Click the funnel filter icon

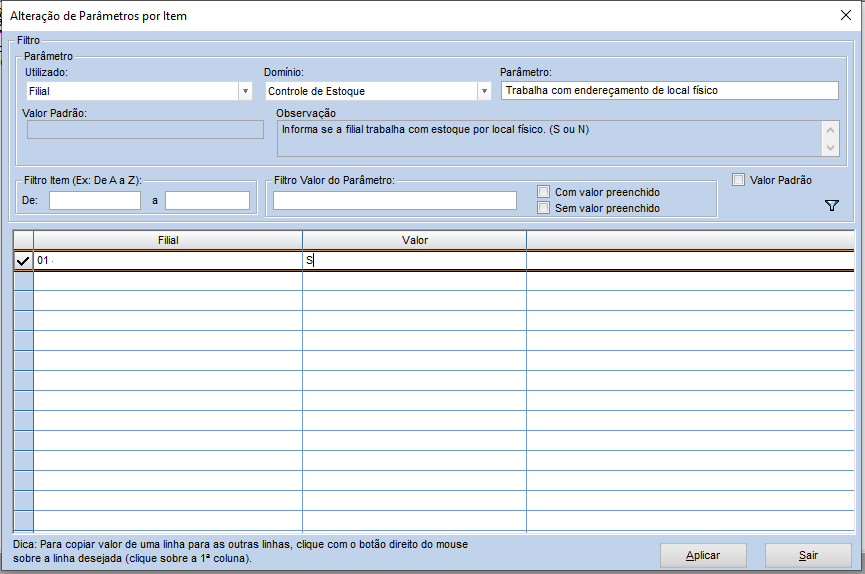coord(831,205)
